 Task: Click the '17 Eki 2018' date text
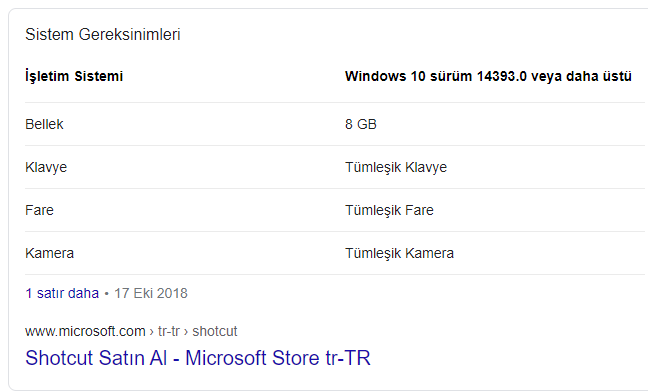[151, 293]
